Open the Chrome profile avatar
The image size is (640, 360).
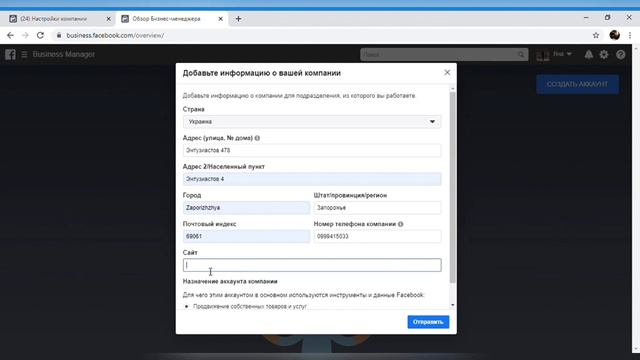pos(614,35)
